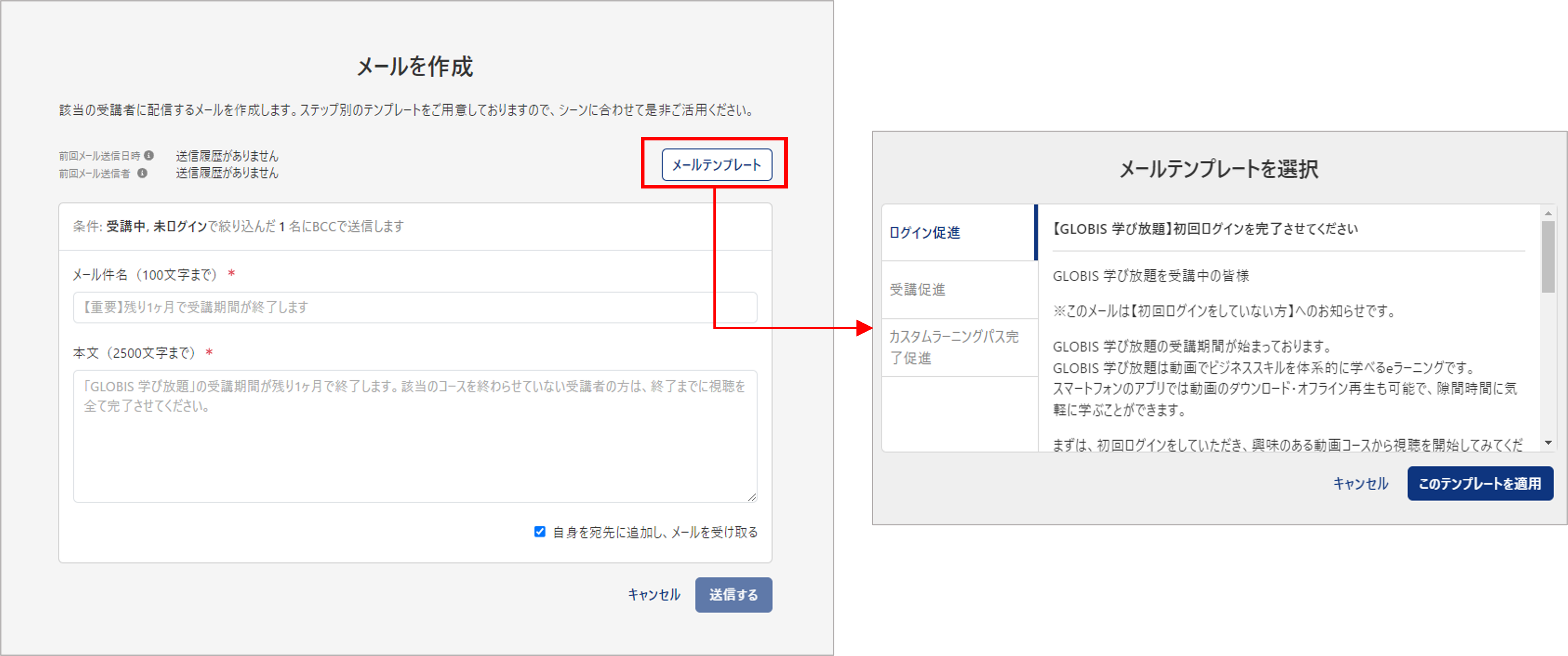Click the scrollbar track below the thumb
The height and width of the screenshot is (656, 1568).
click(1548, 365)
